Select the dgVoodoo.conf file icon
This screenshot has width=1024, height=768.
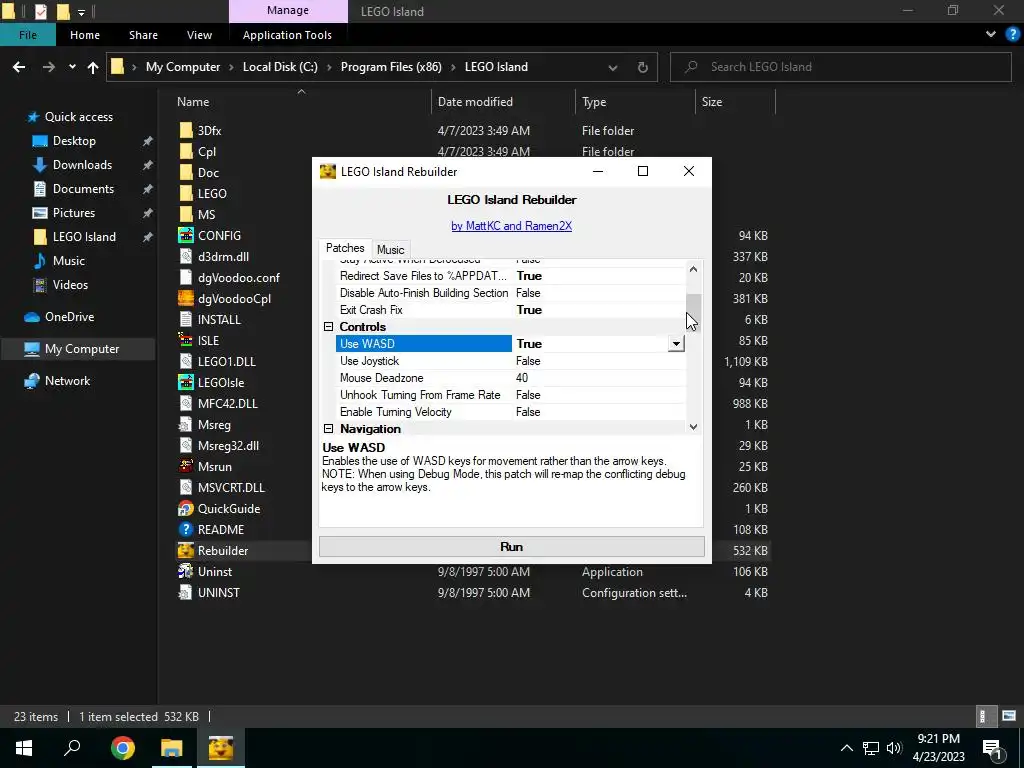pyautogui.click(x=186, y=278)
